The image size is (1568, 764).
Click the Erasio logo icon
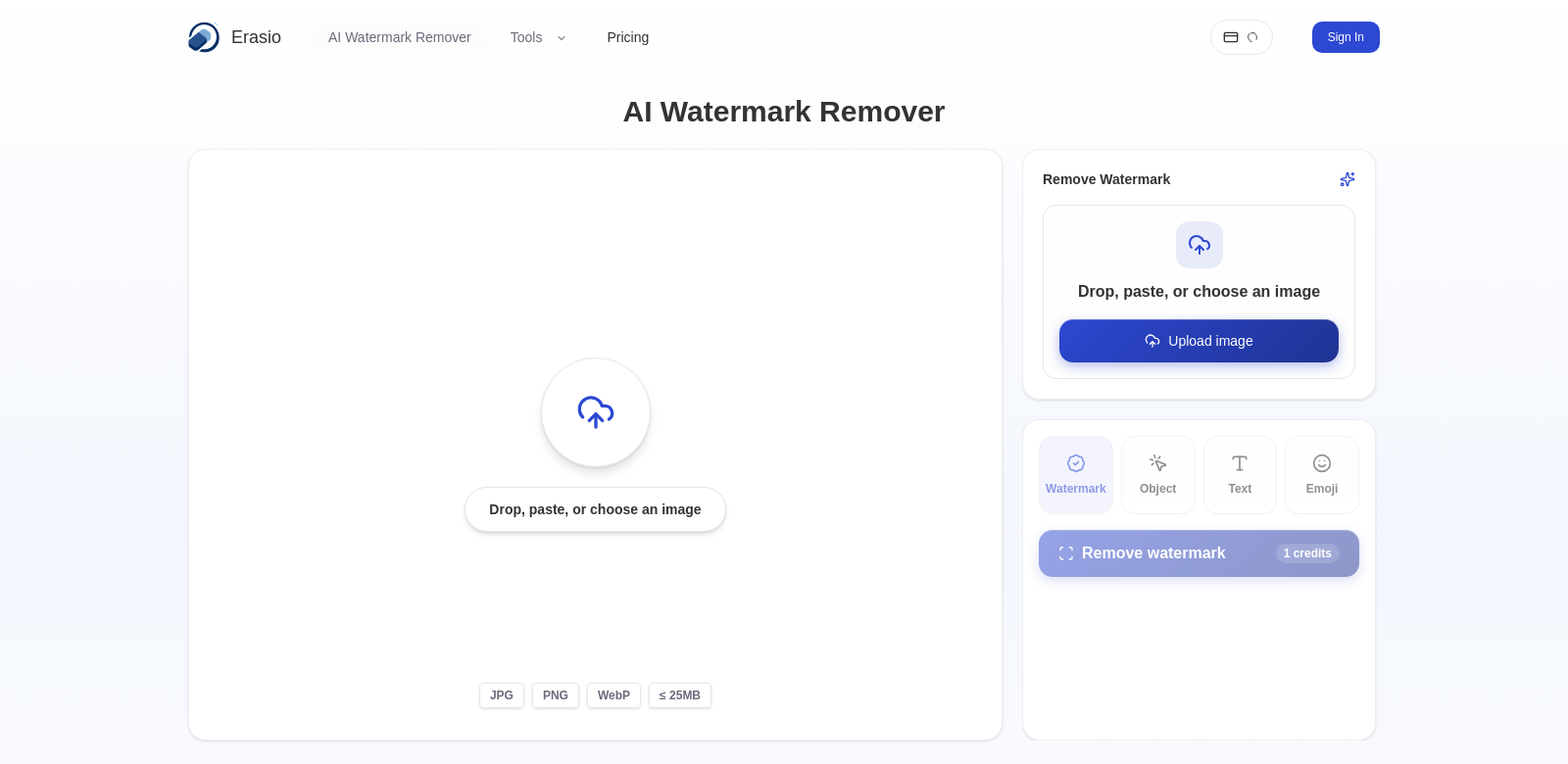click(204, 37)
